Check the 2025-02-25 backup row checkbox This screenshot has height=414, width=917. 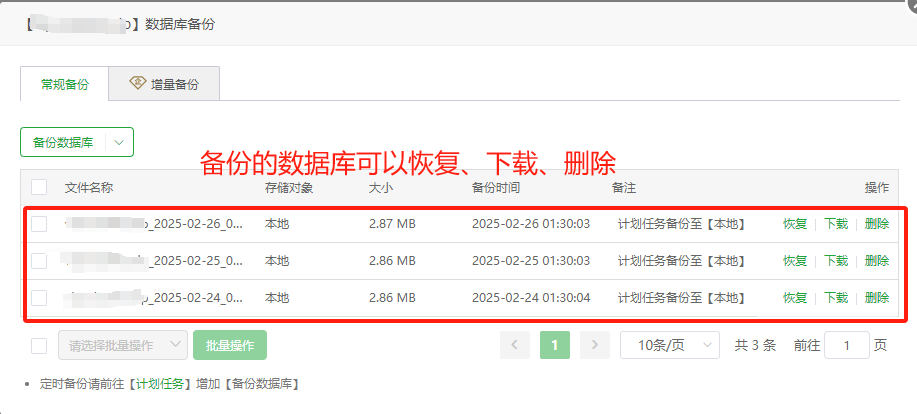tap(39, 261)
